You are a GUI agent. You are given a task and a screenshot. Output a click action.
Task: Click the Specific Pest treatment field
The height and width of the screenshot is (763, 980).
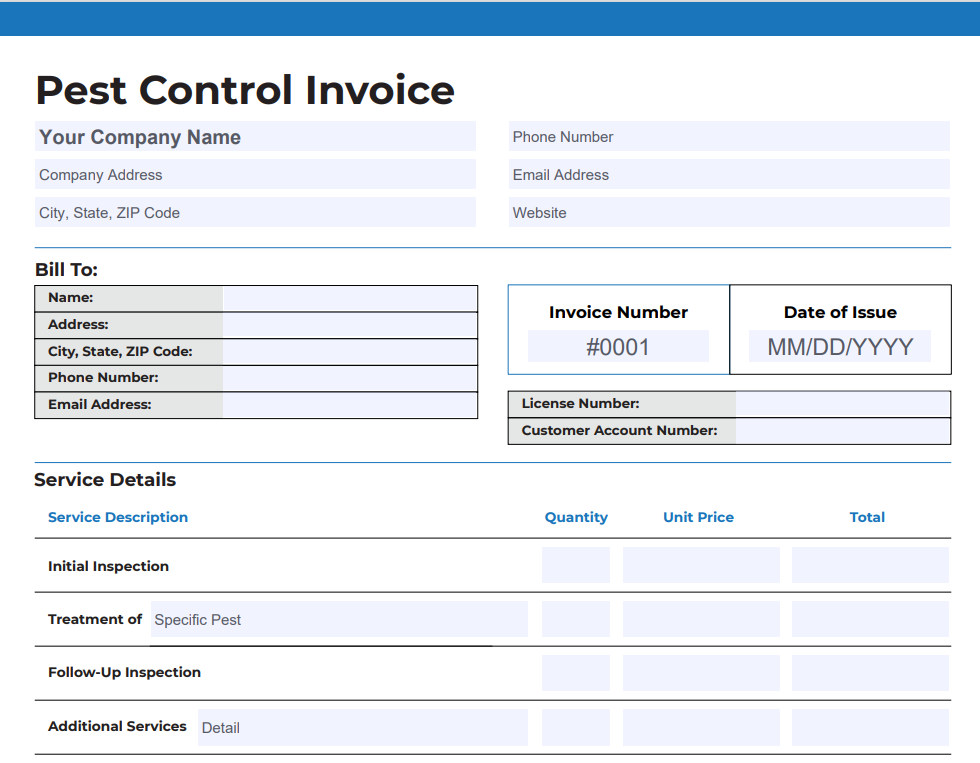[x=340, y=619]
